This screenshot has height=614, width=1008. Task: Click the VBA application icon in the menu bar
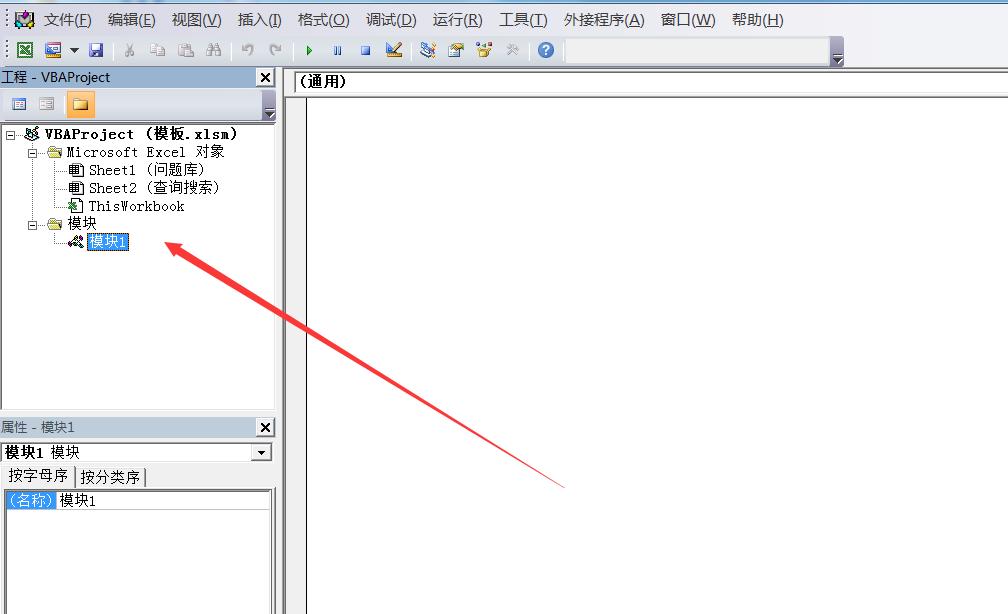pyautogui.click(x=24, y=20)
